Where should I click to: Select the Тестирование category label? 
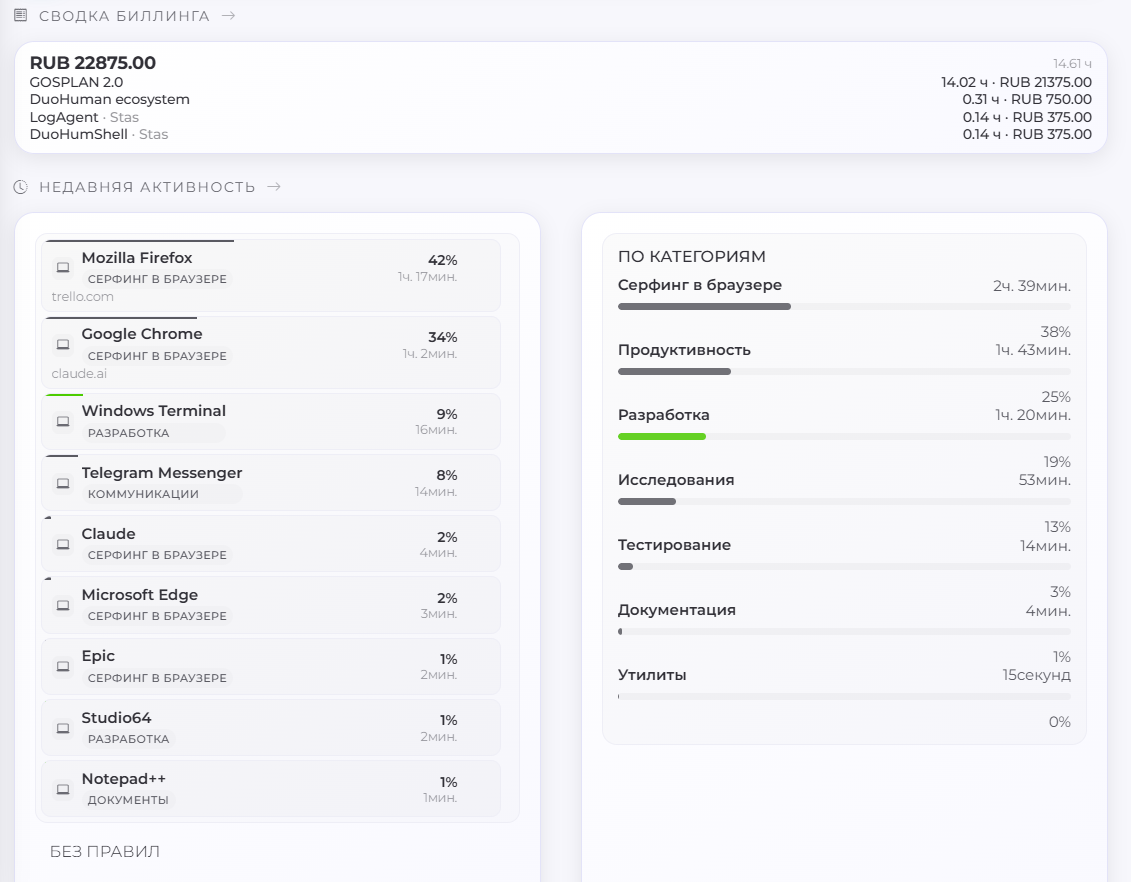point(674,545)
